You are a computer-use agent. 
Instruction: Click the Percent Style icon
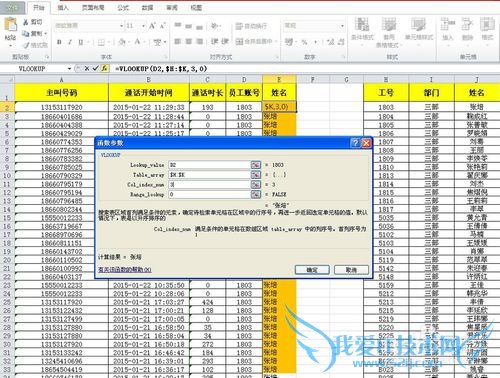tap(304, 42)
